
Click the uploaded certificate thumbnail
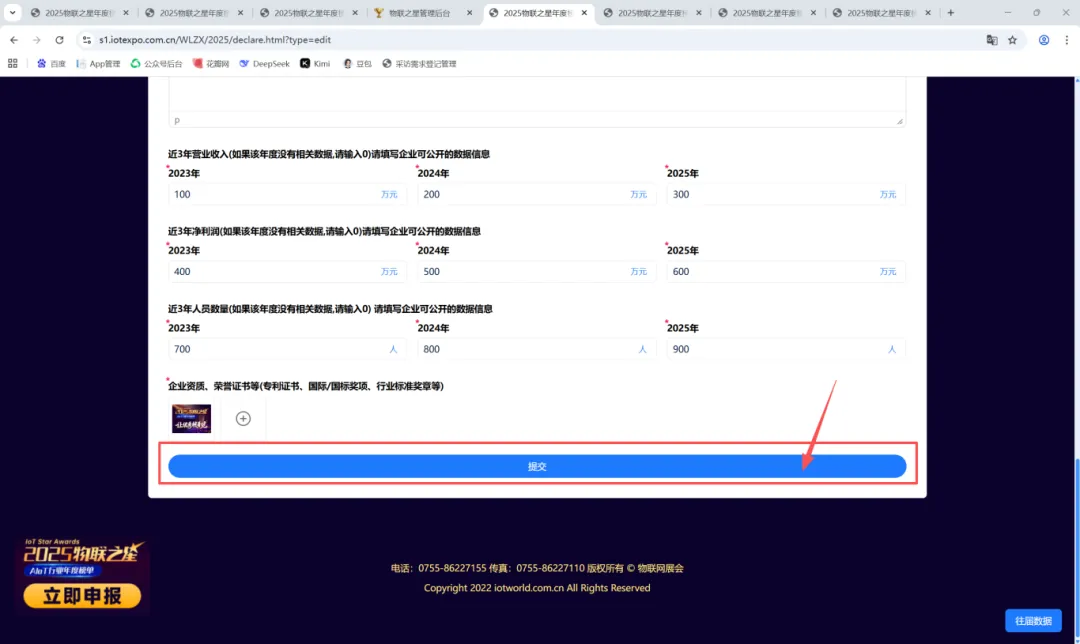click(x=191, y=418)
